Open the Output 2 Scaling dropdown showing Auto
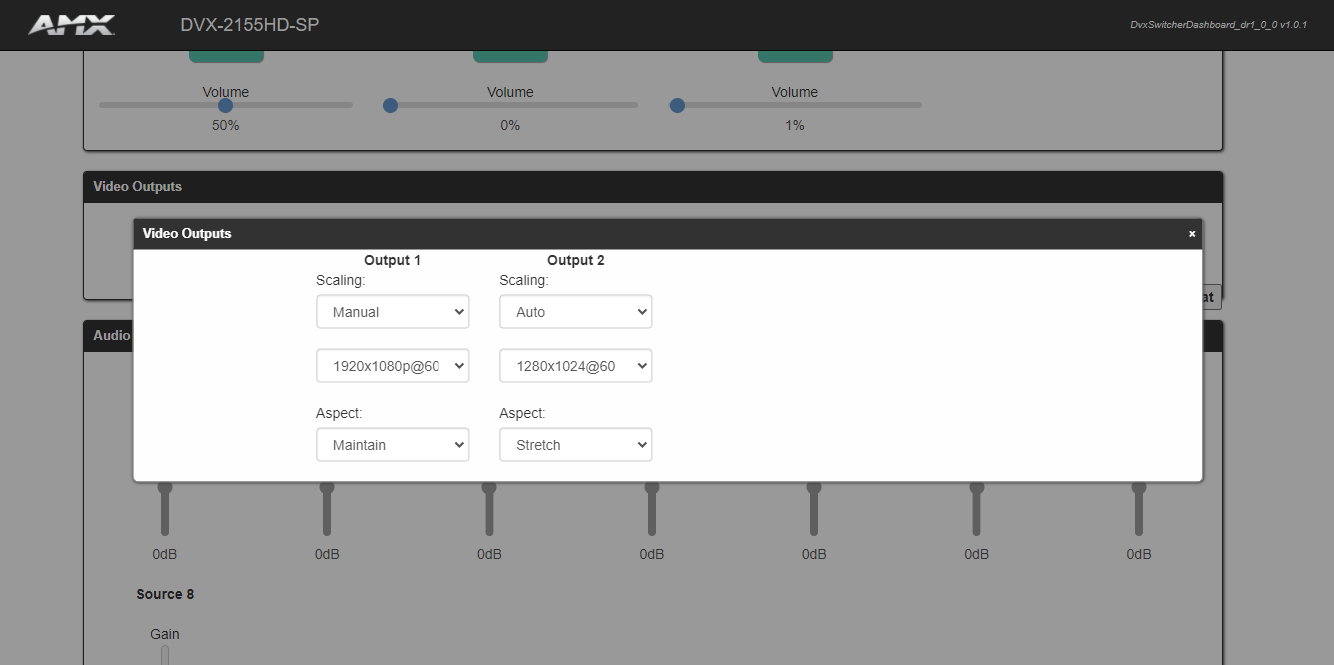Image resolution: width=1334 pixels, height=665 pixels. click(x=575, y=311)
